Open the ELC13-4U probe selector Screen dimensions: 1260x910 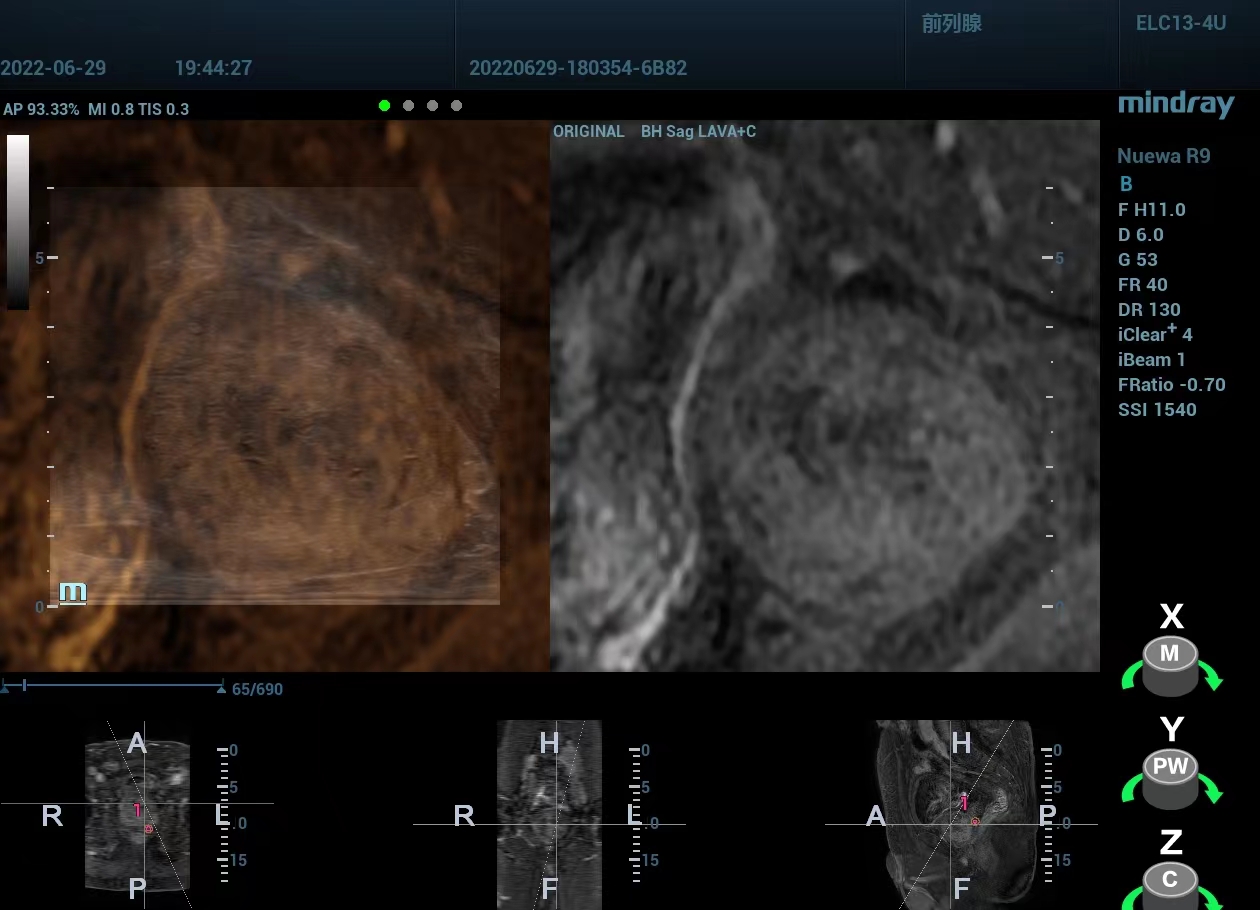pyautogui.click(x=1180, y=23)
